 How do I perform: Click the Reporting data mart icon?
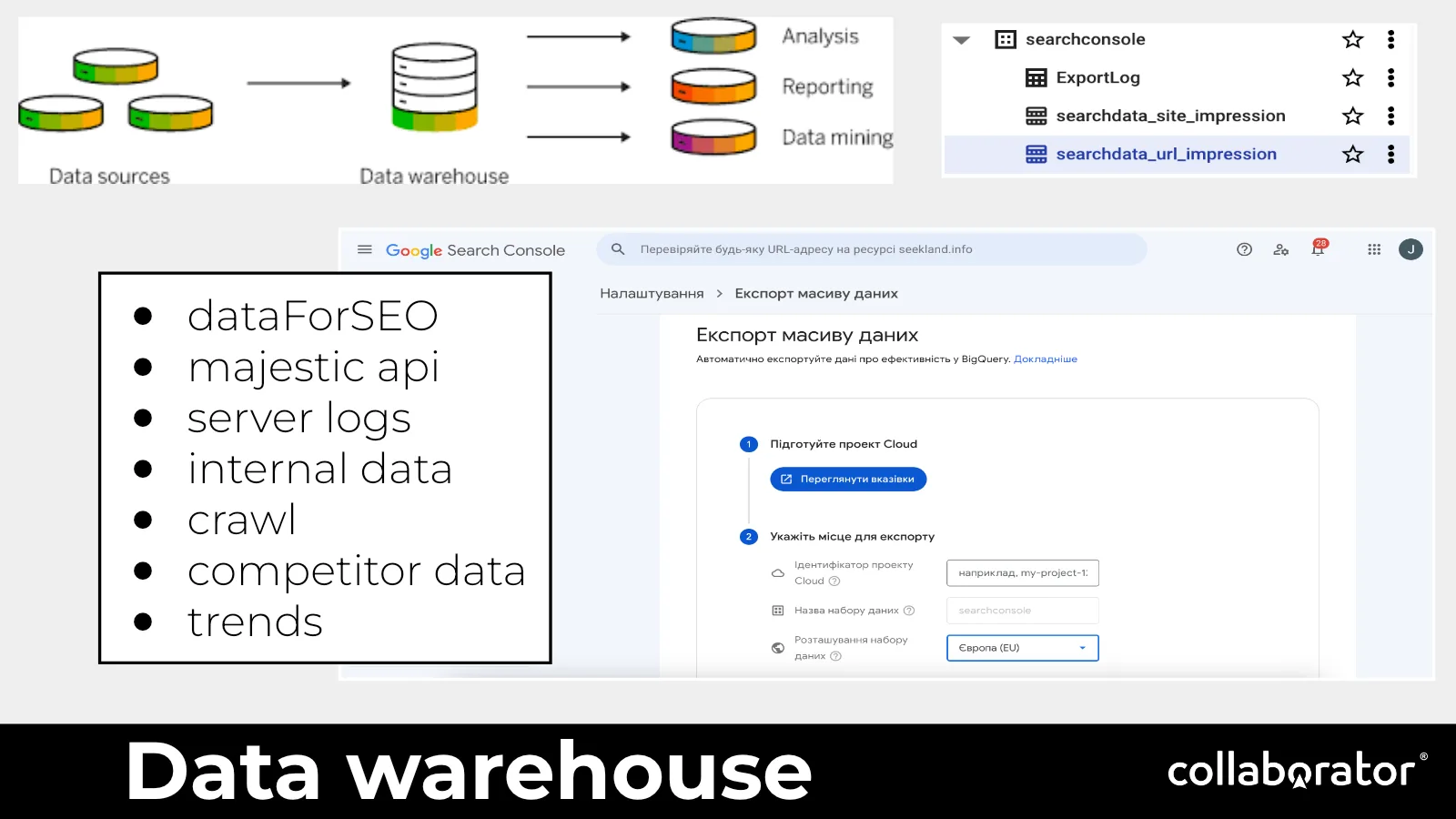click(713, 86)
